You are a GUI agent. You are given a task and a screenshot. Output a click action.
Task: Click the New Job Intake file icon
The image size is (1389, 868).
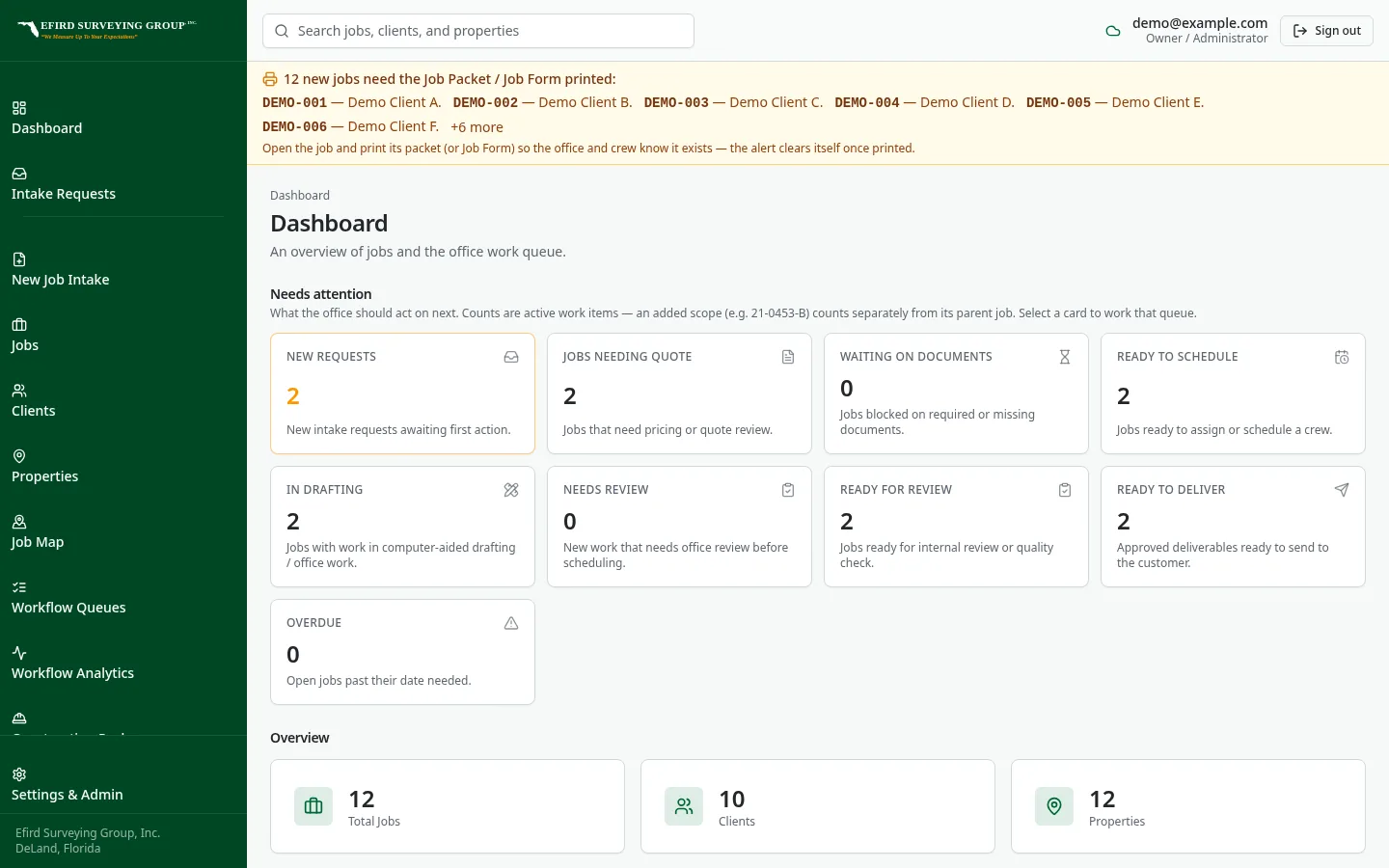(x=19, y=259)
